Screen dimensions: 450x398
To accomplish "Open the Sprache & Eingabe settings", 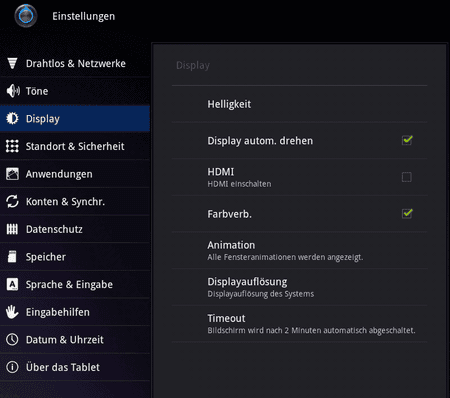I will pyautogui.click(x=75, y=284).
